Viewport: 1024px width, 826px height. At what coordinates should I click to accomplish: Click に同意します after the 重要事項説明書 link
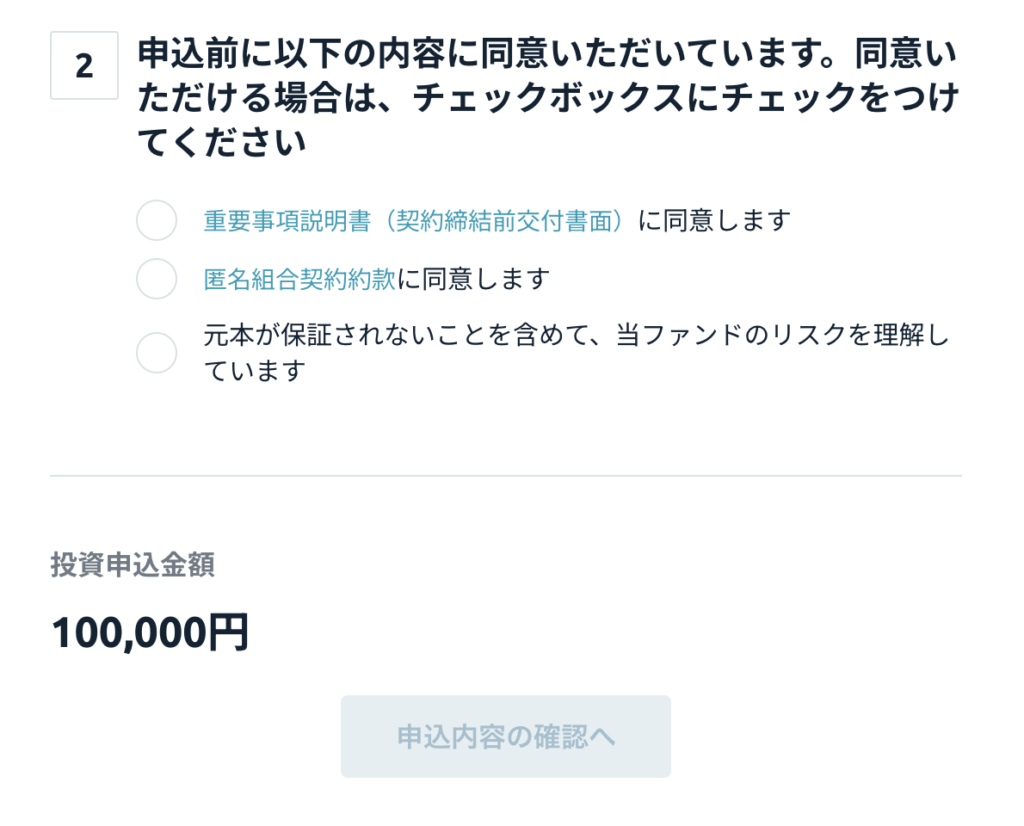pos(713,220)
